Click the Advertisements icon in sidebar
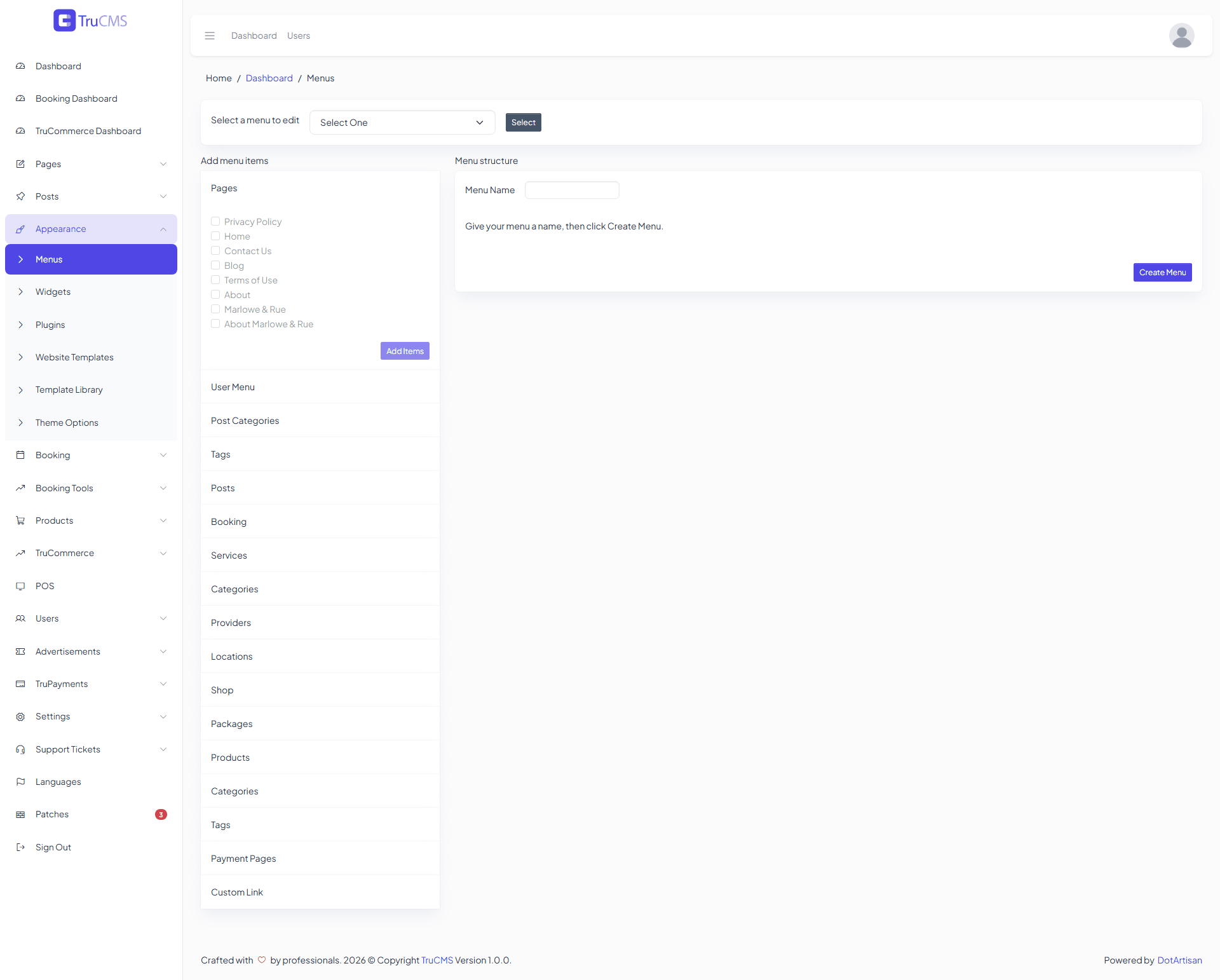This screenshot has width=1220, height=980. click(20, 651)
